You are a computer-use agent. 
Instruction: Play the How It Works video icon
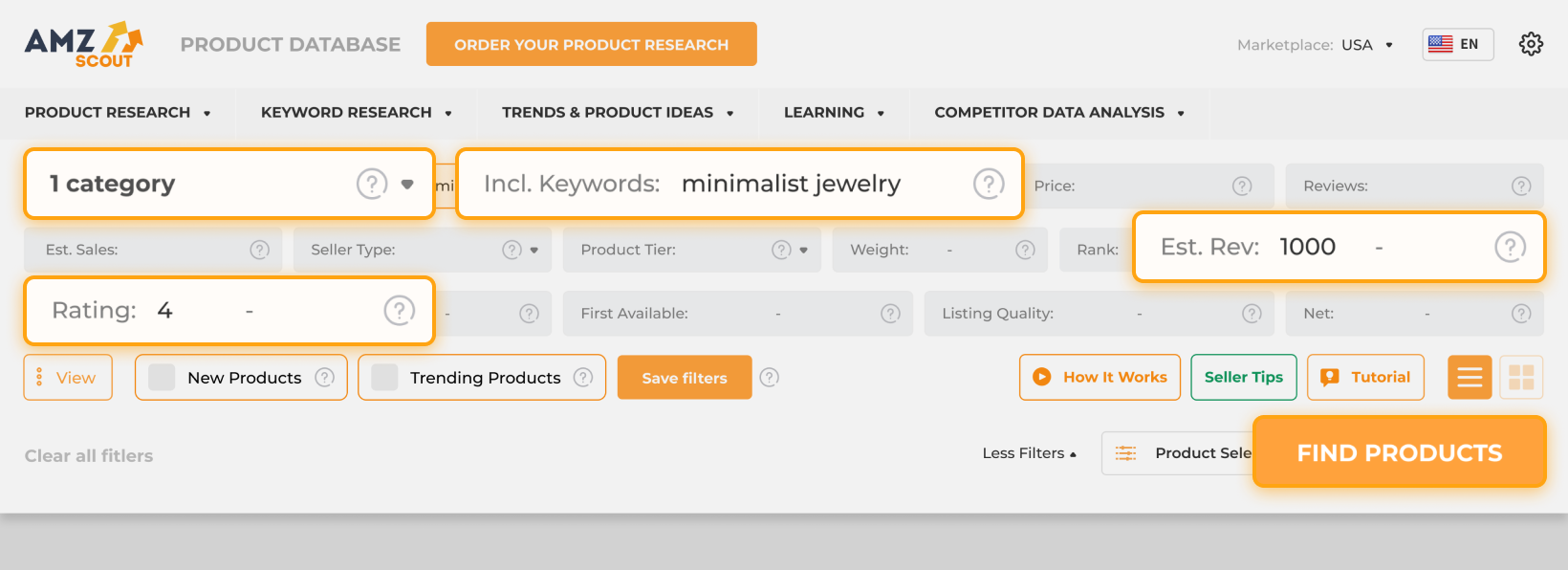[x=1041, y=377]
